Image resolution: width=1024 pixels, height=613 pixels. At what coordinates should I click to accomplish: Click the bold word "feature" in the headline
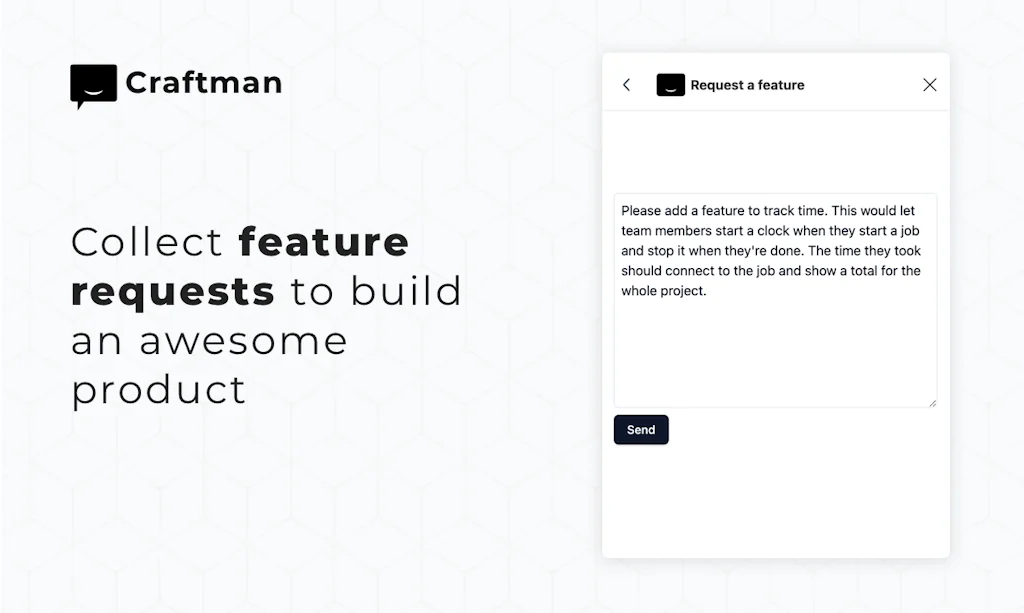tap(323, 241)
